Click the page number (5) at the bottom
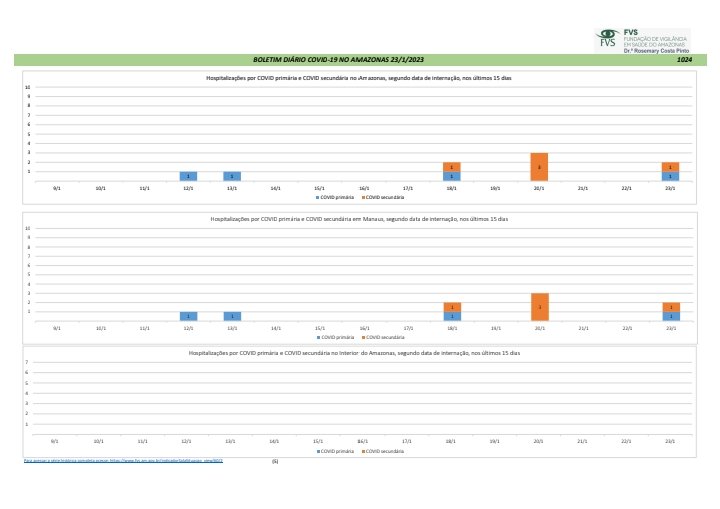 (275, 462)
